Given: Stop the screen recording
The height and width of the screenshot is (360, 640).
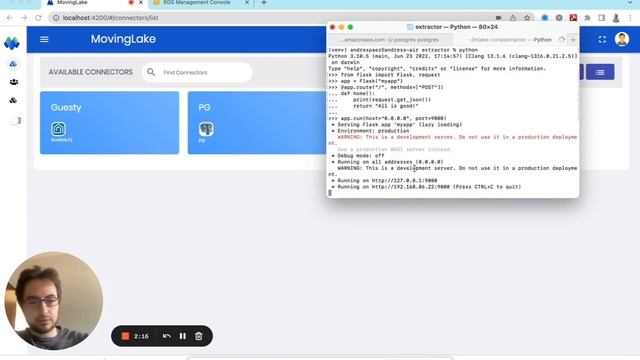Looking at the screenshot, I should pyautogui.click(x=125, y=336).
